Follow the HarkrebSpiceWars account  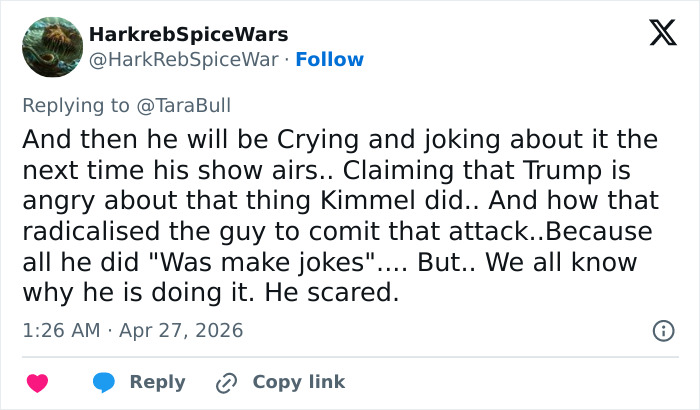(329, 60)
